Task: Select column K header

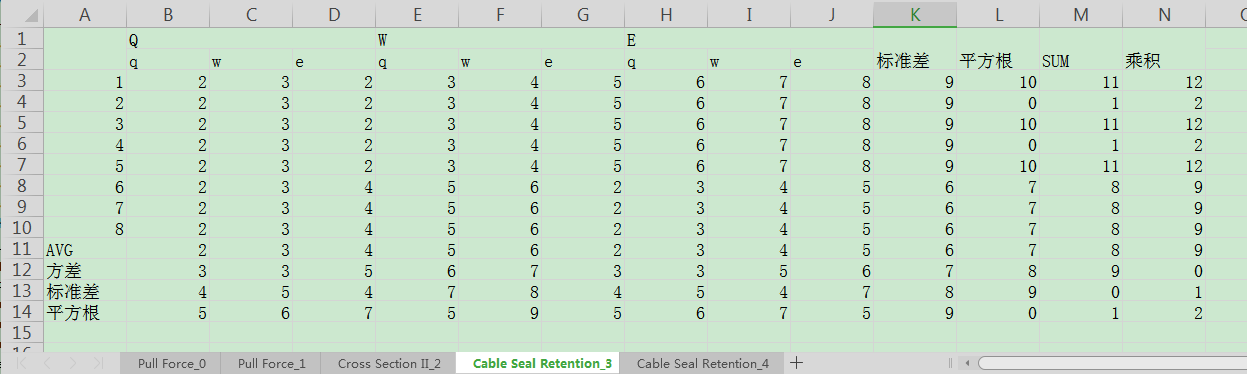Action: click(915, 14)
